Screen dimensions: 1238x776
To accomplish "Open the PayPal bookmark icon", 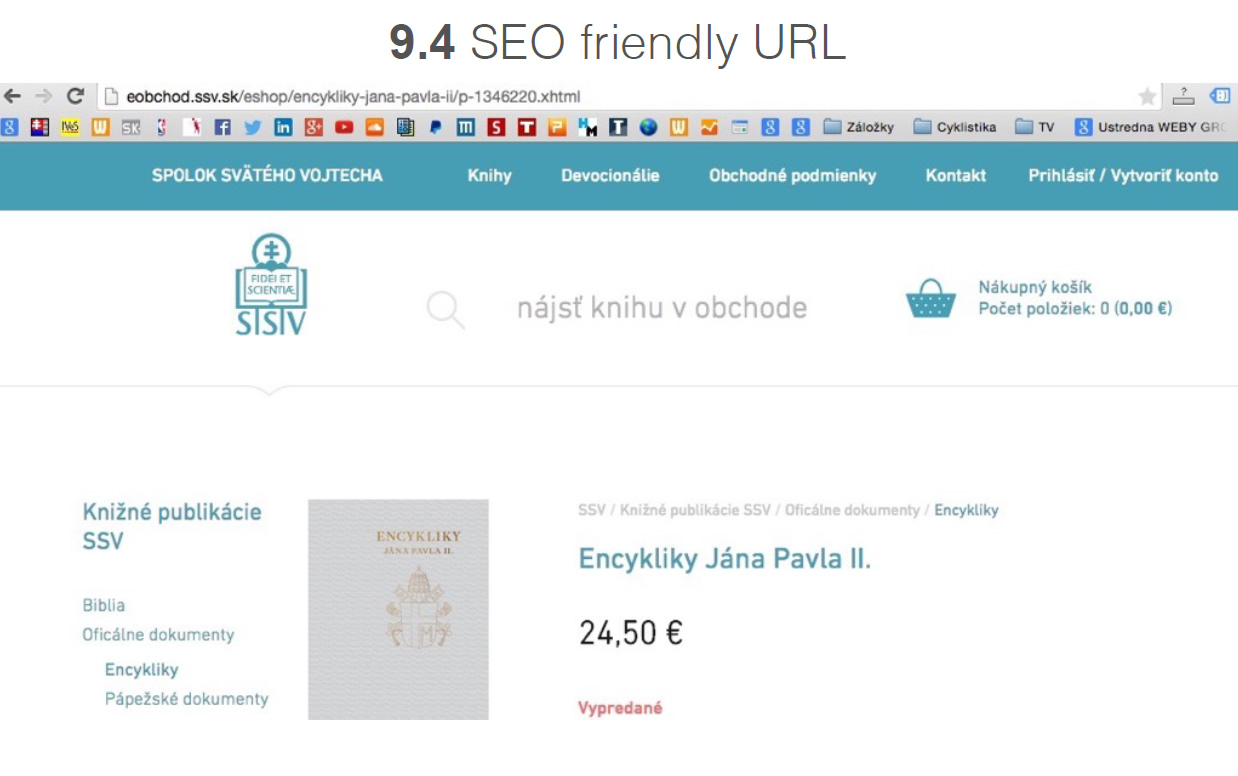I will (436, 127).
